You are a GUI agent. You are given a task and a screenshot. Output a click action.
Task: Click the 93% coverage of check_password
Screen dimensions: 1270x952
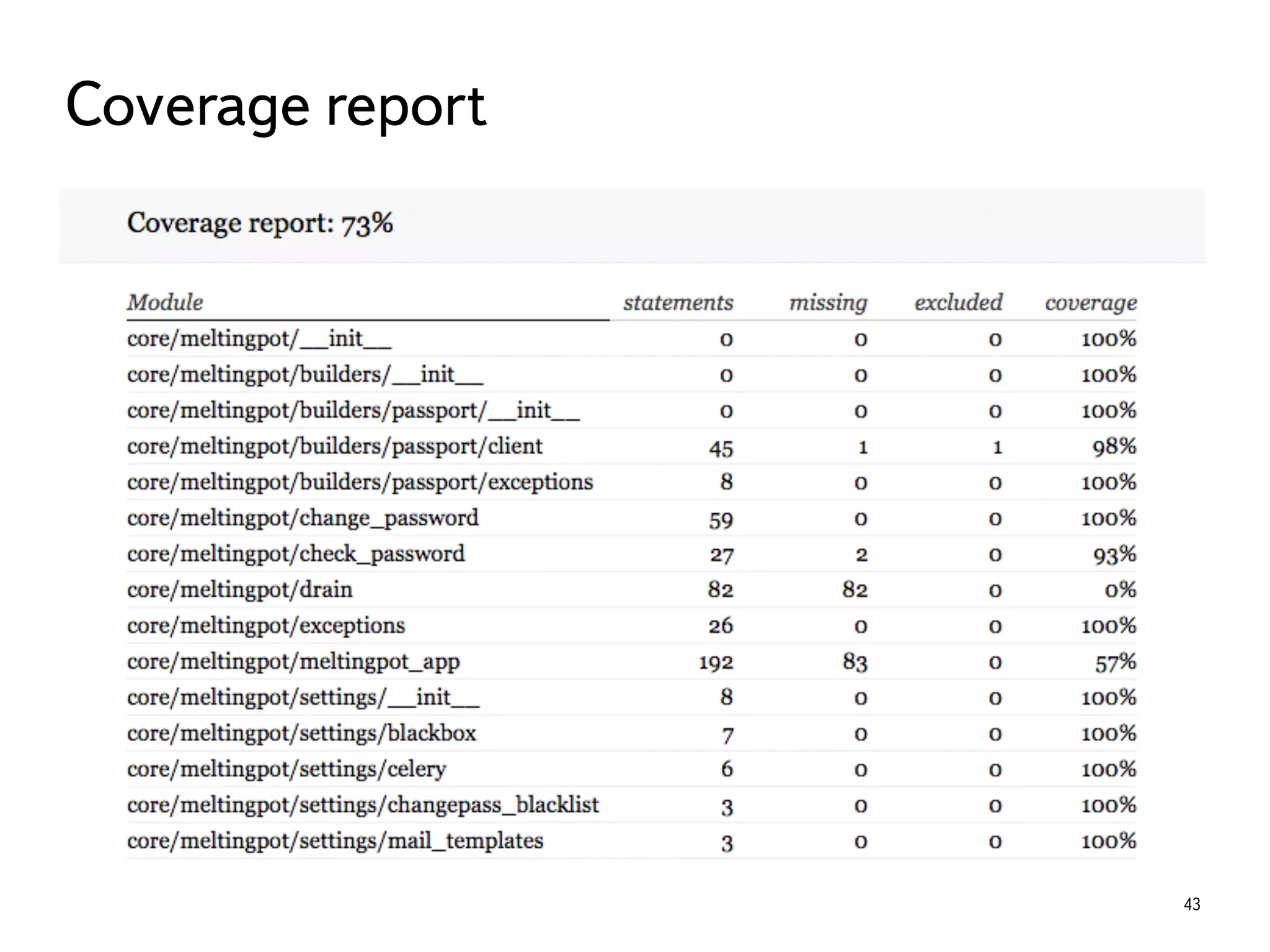point(1114,555)
